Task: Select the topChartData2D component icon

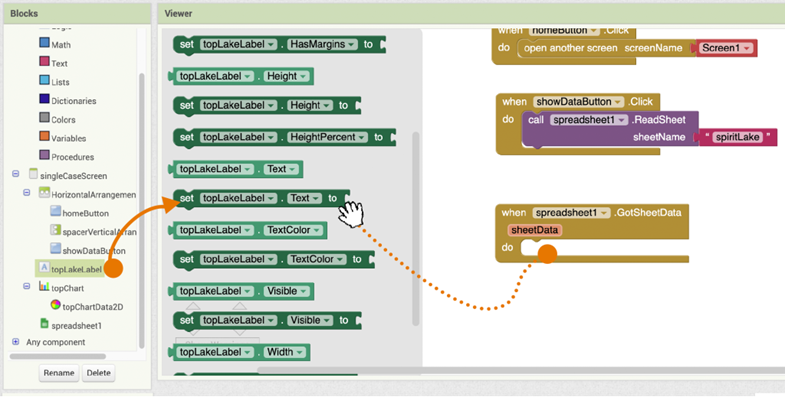Action: [x=56, y=305]
